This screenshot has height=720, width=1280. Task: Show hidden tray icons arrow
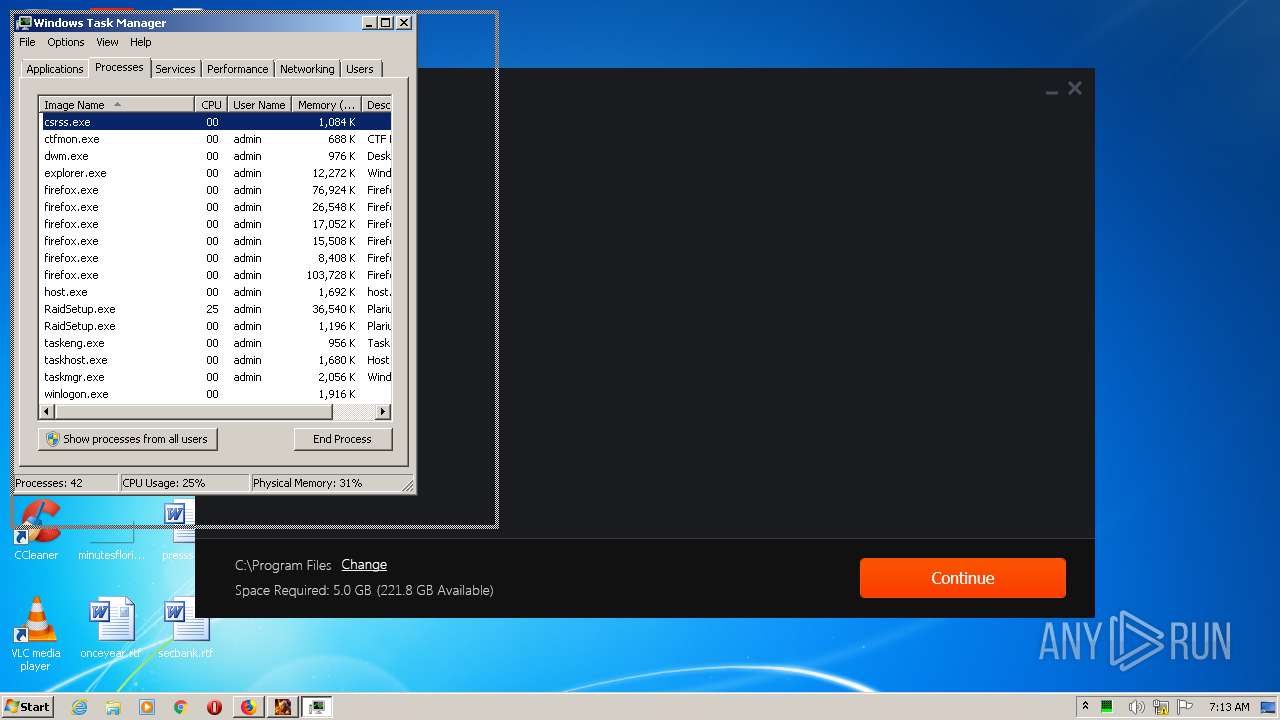(1085, 707)
